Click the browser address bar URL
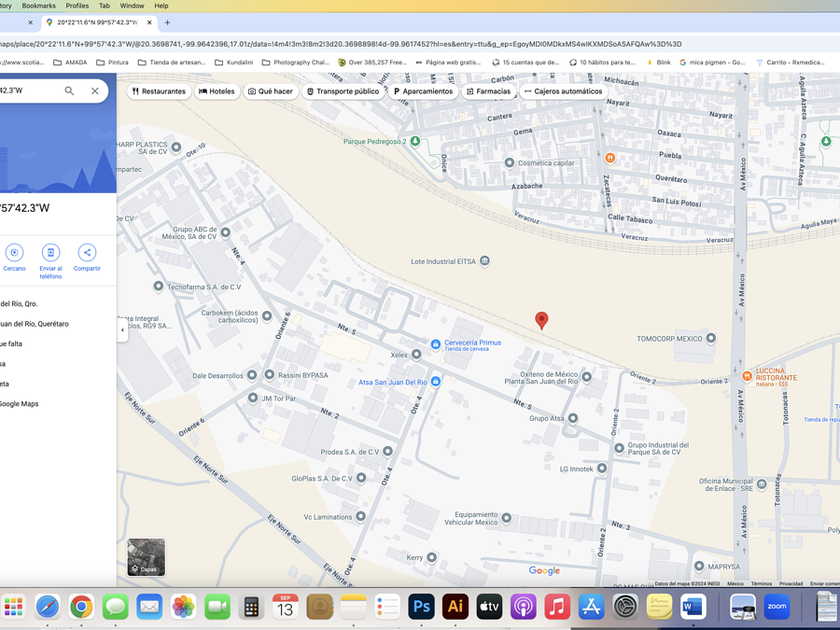This screenshot has height=630, width=840. pyautogui.click(x=341, y=44)
